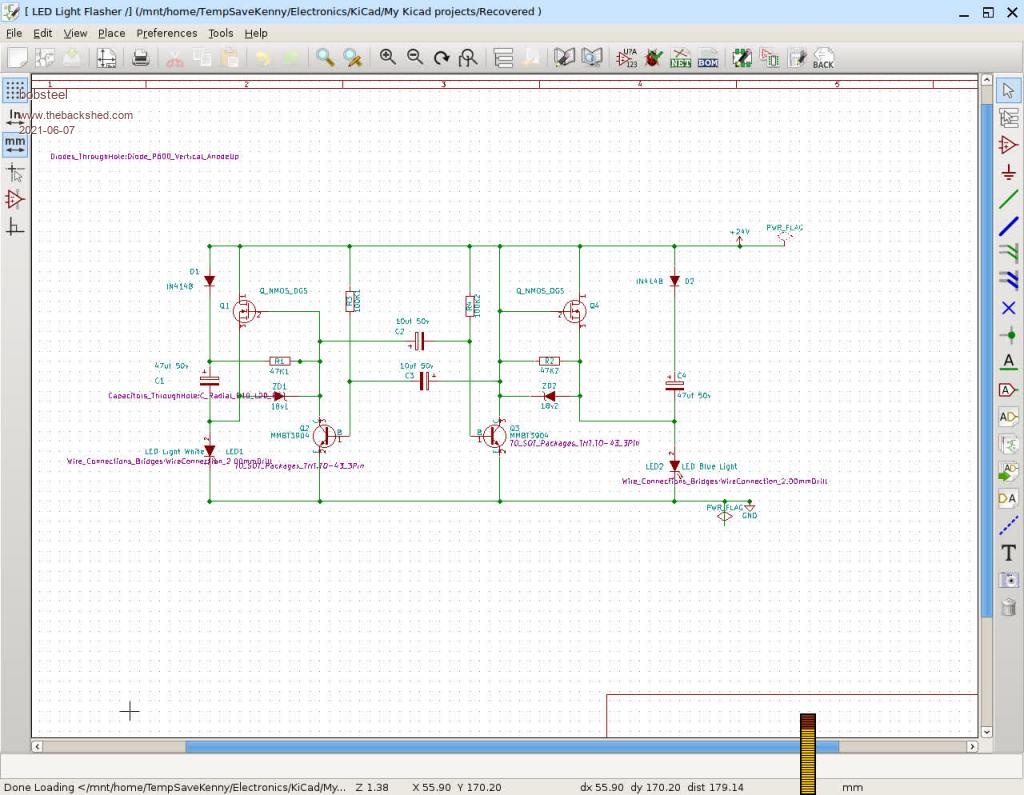This screenshot has height=795, width=1024.
Task: Toggle grid visibility button
Action: [15, 91]
